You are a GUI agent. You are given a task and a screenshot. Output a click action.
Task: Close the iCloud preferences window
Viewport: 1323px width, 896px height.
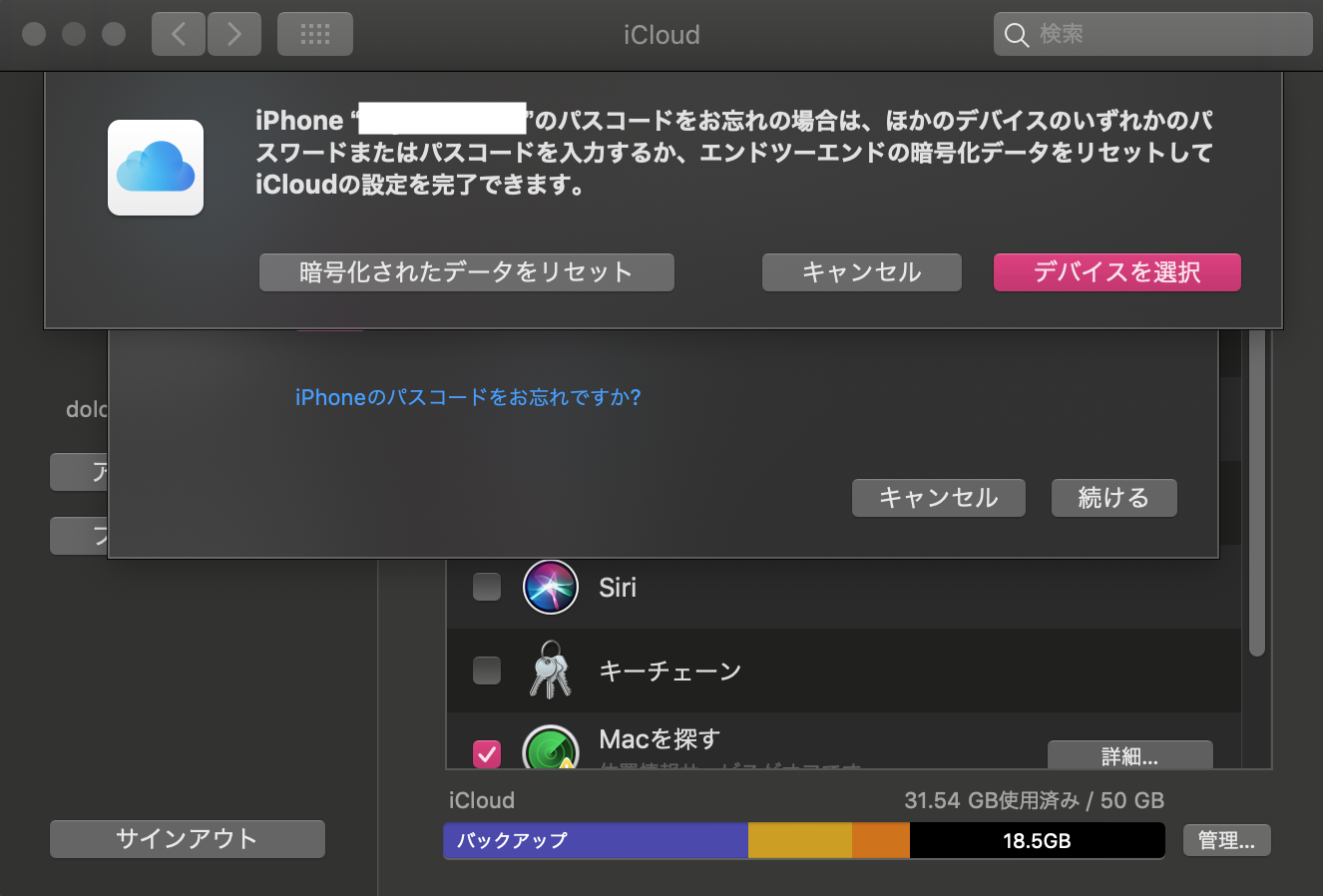click(x=34, y=34)
